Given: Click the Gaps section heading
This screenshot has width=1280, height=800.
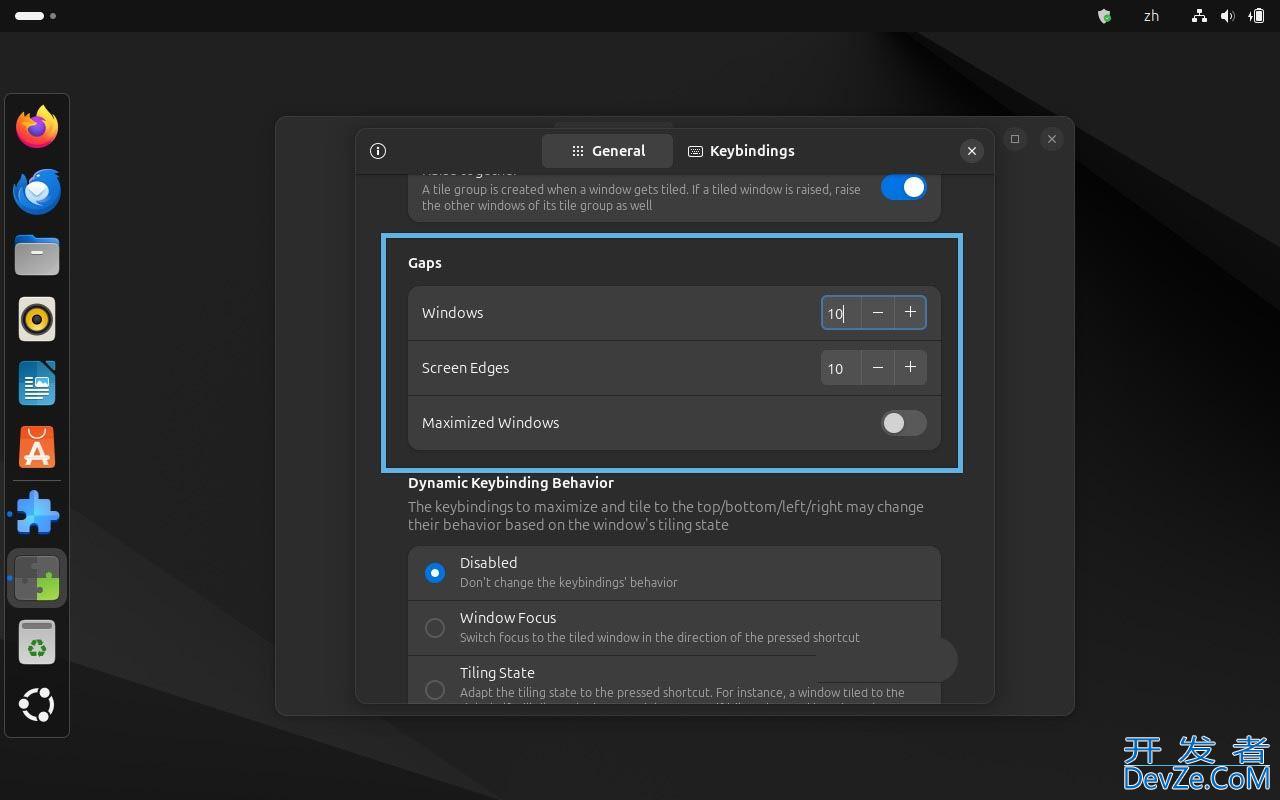Looking at the screenshot, I should 425,263.
